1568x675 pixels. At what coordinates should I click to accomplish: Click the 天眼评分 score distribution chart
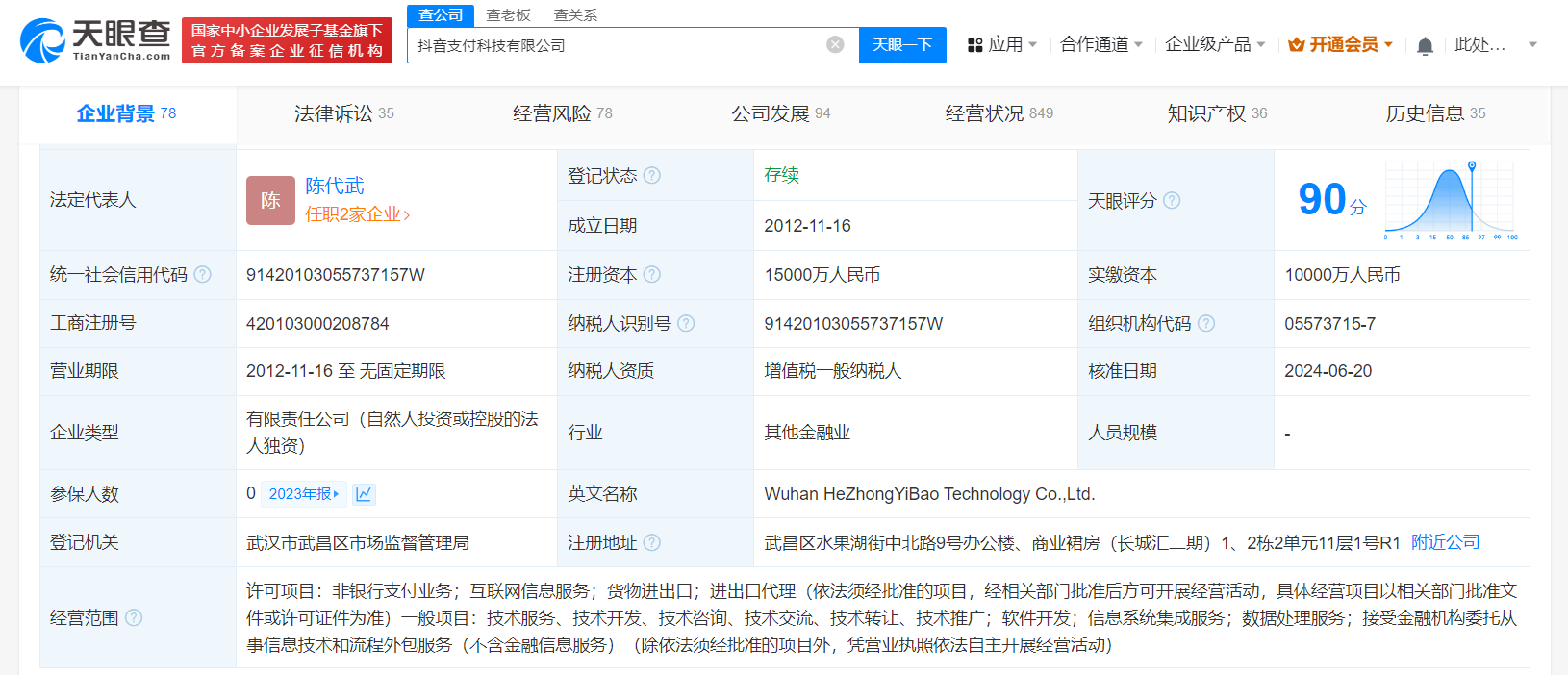1450,200
